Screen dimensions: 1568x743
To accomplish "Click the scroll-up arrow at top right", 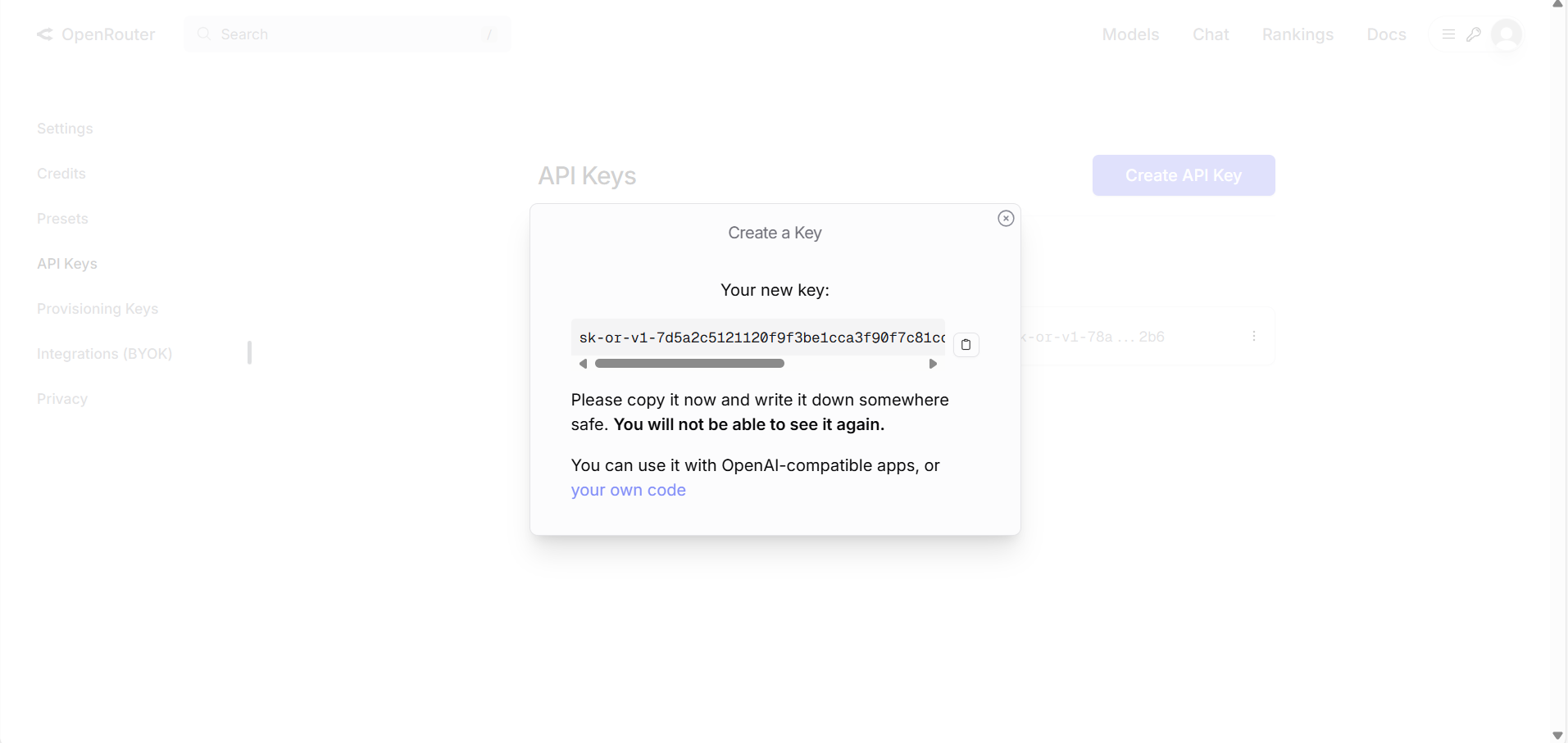I will [x=1557, y=6].
